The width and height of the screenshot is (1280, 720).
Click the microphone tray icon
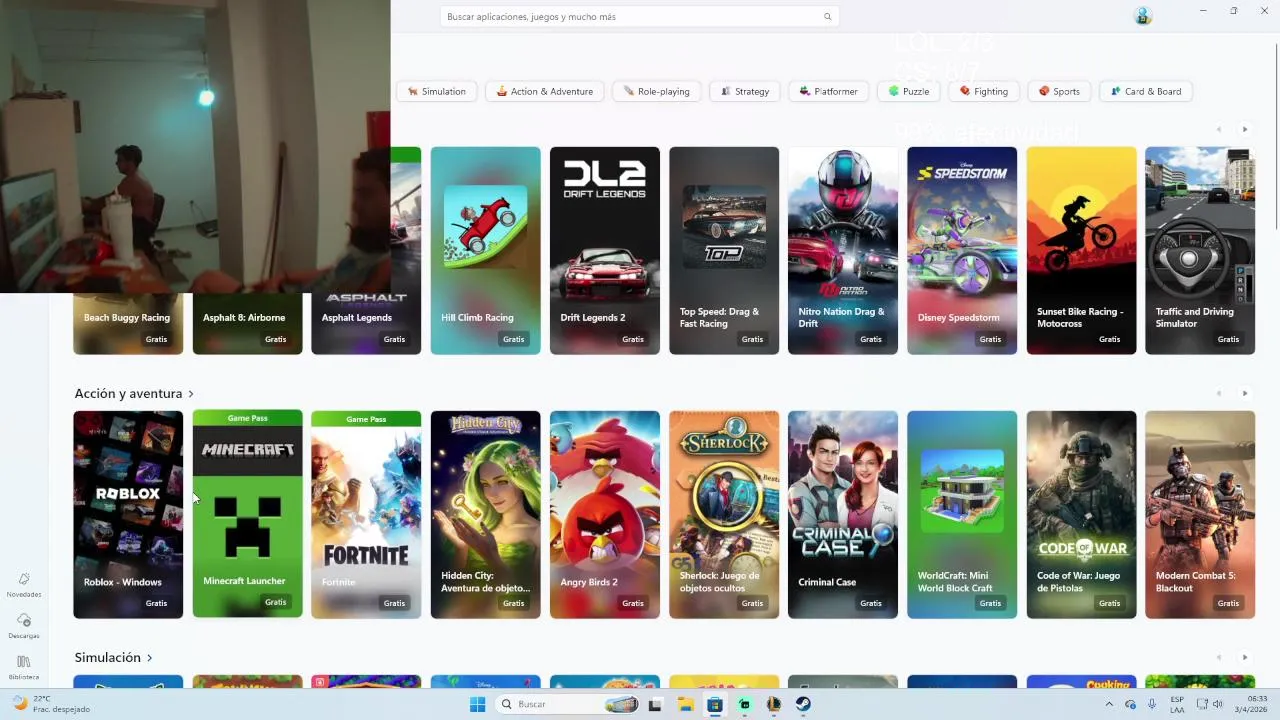(x=1152, y=704)
